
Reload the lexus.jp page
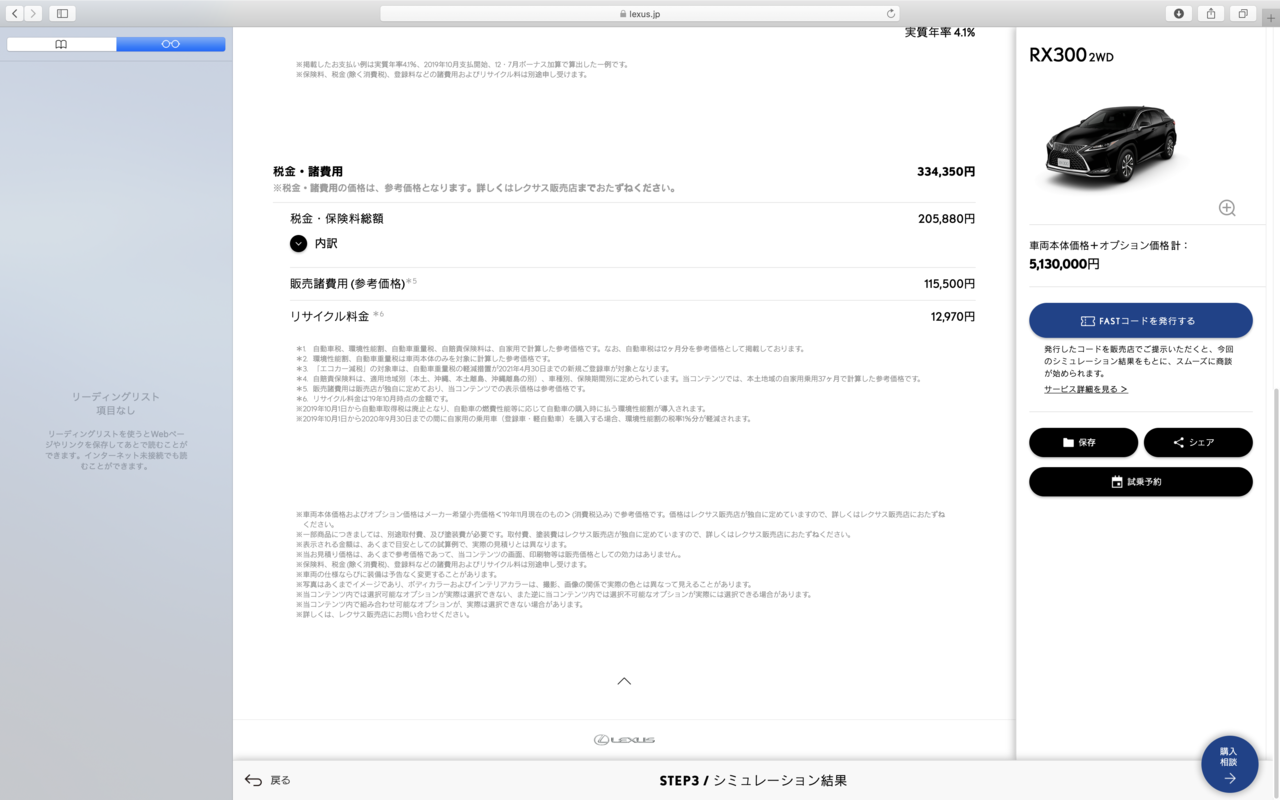pos(890,14)
